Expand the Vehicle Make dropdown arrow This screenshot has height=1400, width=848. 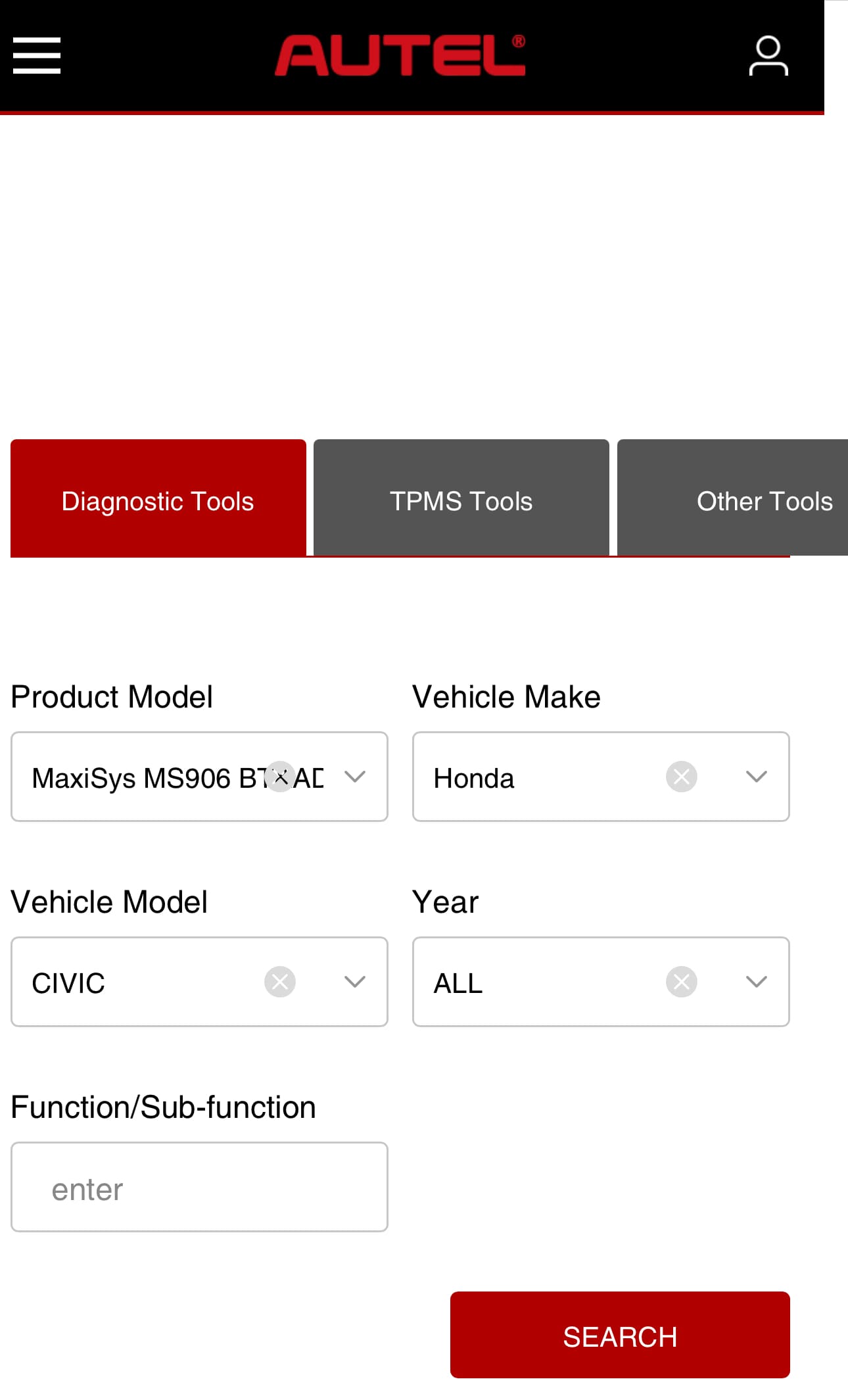pyautogui.click(x=757, y=777)
